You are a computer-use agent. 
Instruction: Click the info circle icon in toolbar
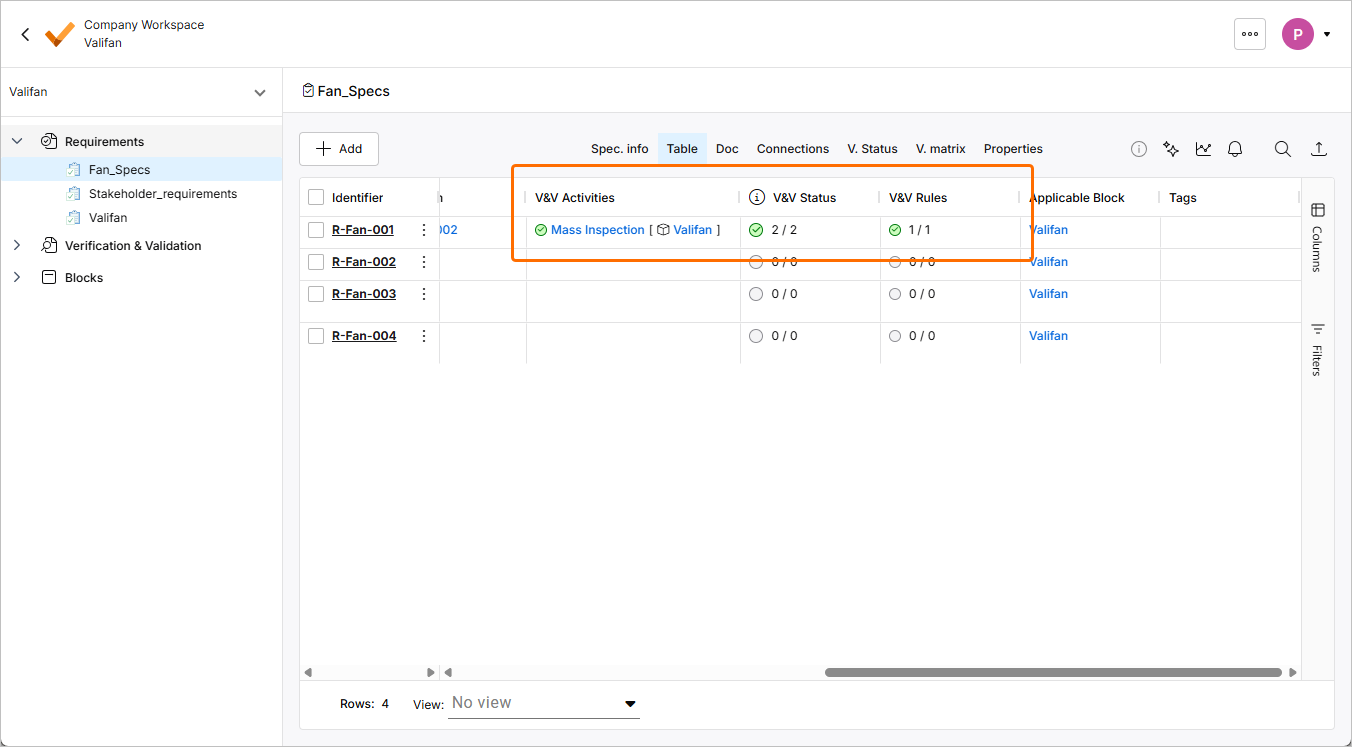click(1139, 149)
